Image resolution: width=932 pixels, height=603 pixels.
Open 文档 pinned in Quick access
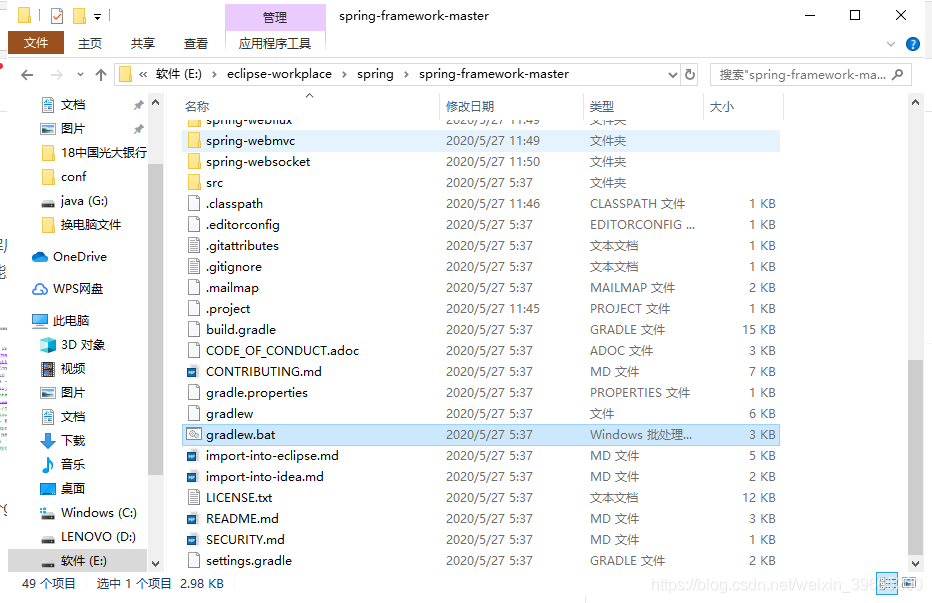click(x=73, y=105)
